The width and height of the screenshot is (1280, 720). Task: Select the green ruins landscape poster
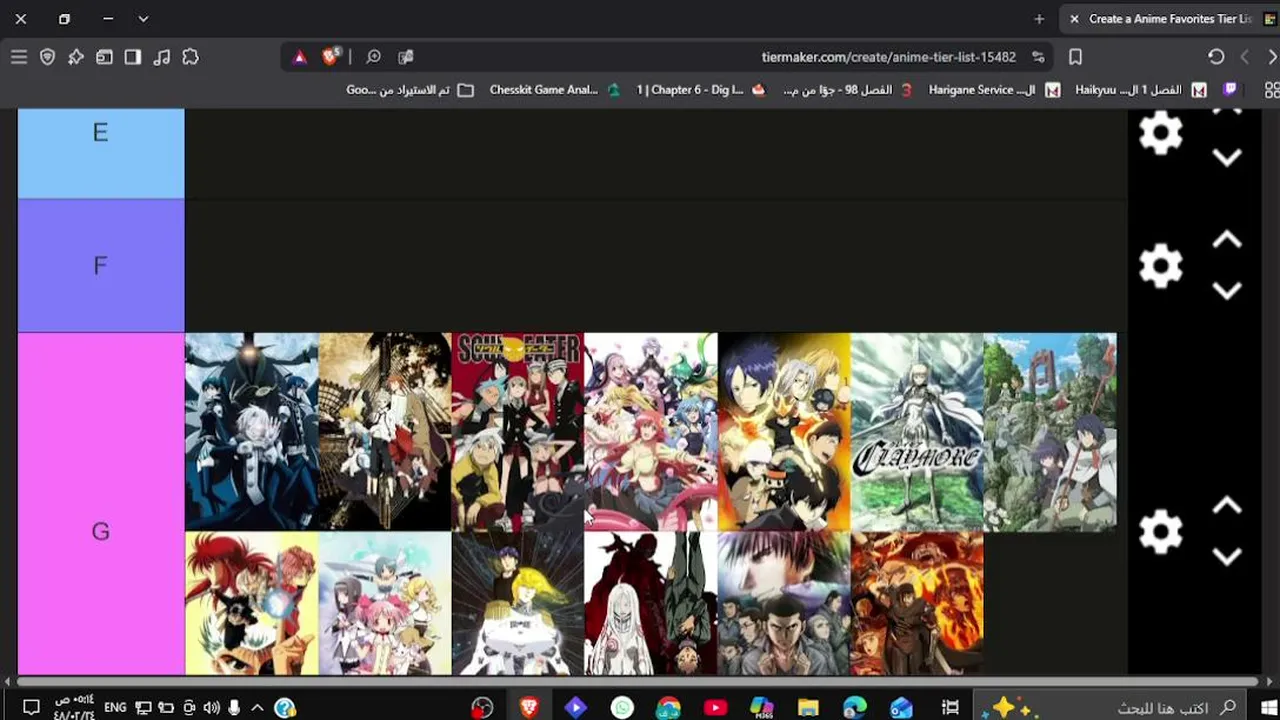tap(1050, 432)
